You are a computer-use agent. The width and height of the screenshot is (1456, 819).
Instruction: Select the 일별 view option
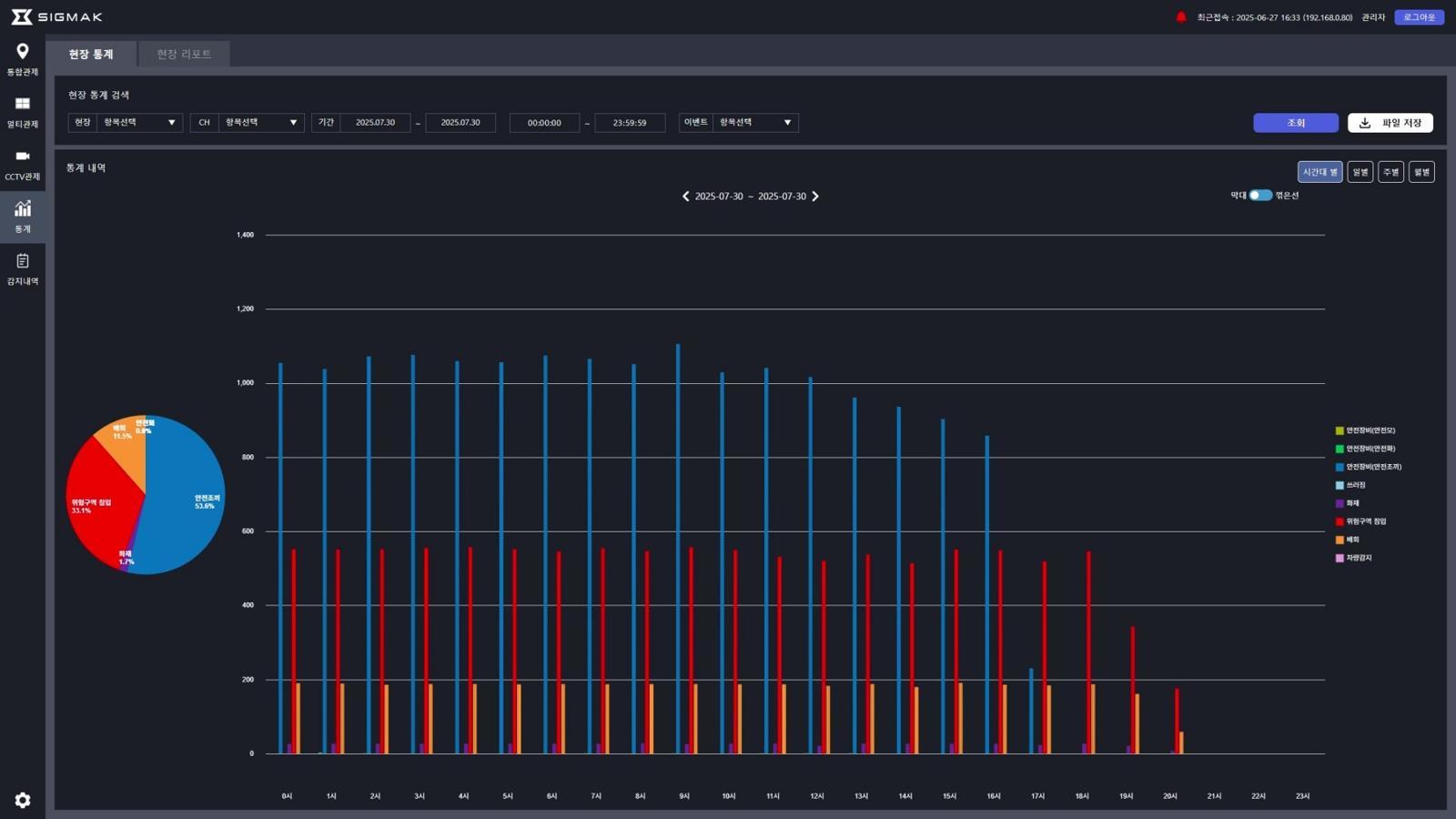pyautogui.click(x=1360, y=172)
